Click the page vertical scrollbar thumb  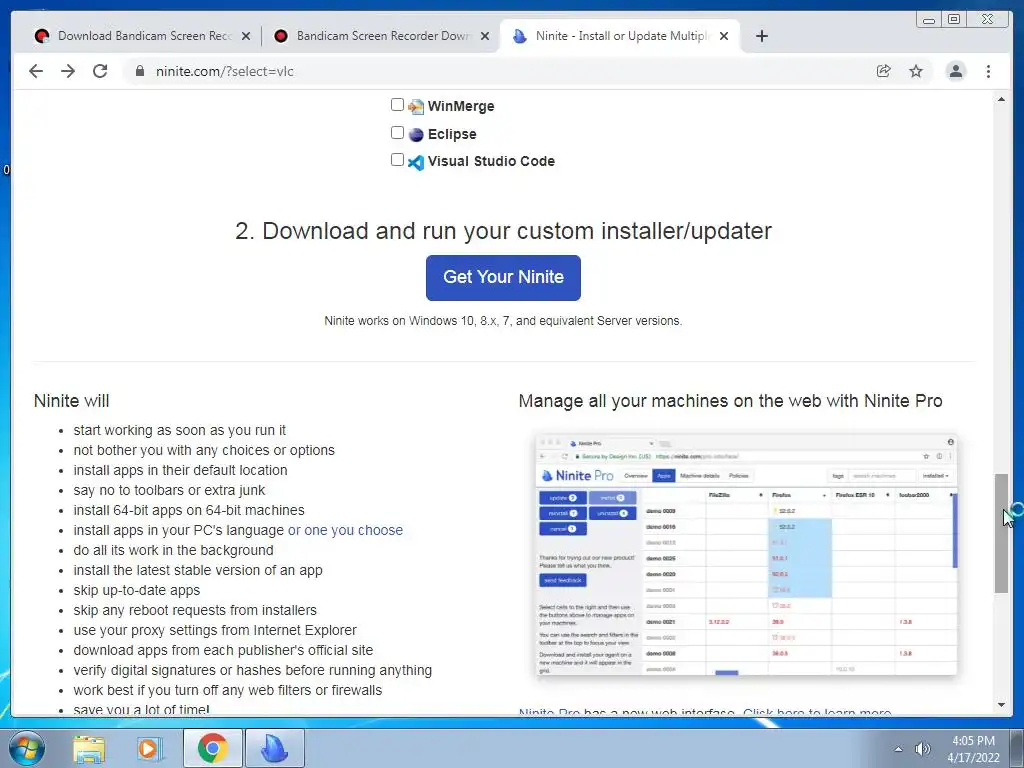1001,533
